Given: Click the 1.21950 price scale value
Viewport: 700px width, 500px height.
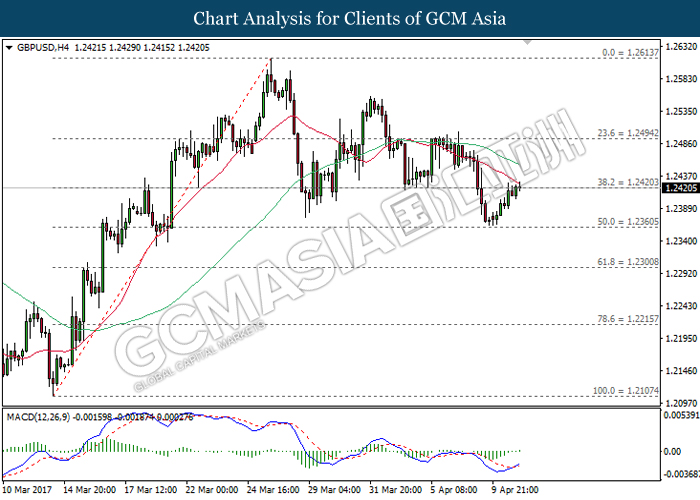Looking at the screenshot, I should pos(681,338).
